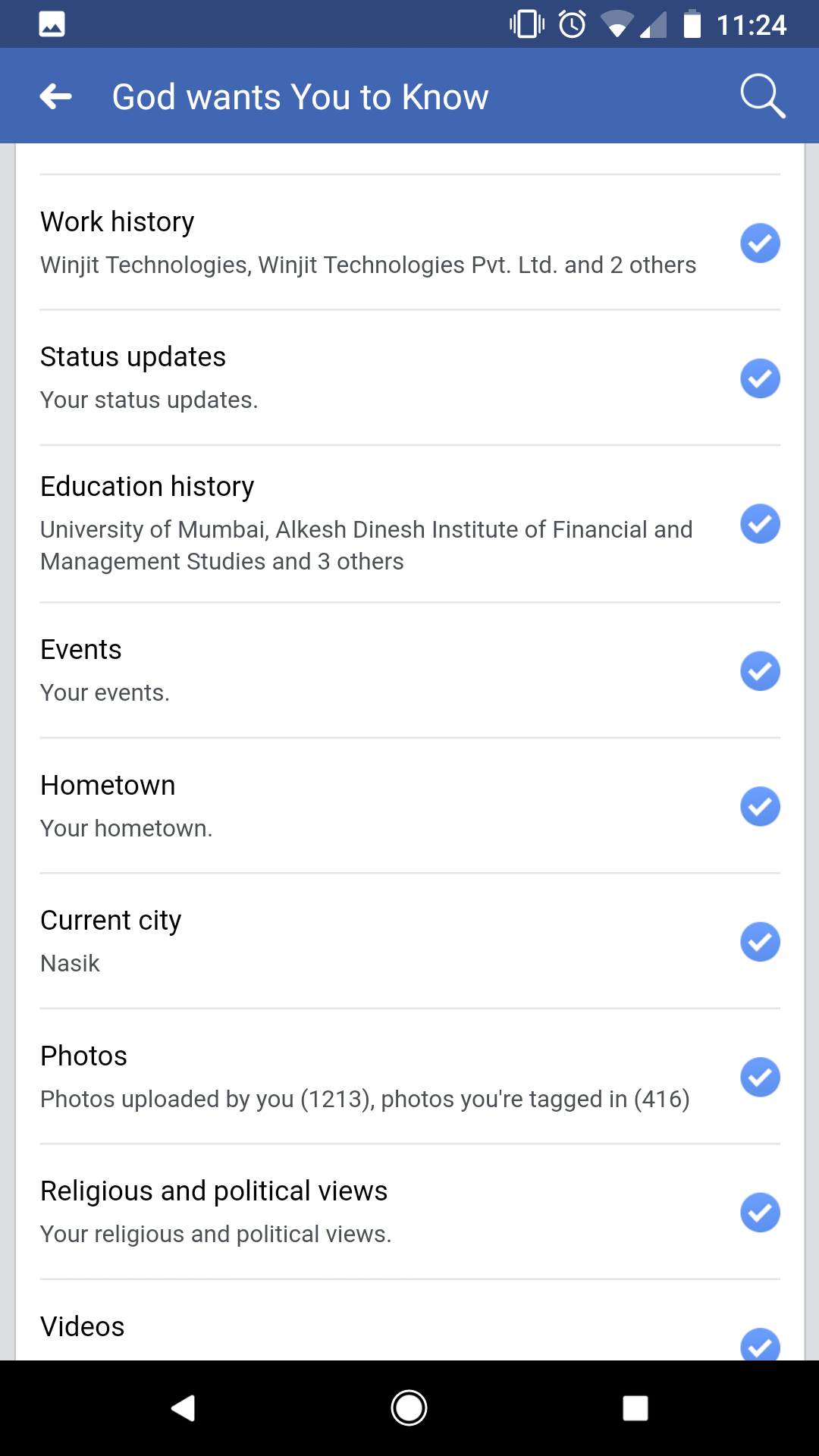Toggle the Videos permission checkmark
This screenshot has height=1456, width=819.
pyautogui.click(x=760, y=1345)
